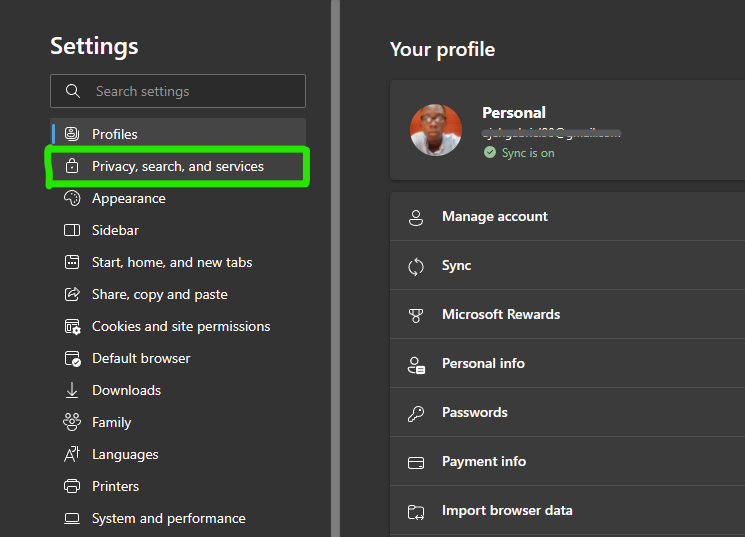745x537 pixels.
Task: Open Share, copy and paste settings
Action: click(x=160, y=294)
